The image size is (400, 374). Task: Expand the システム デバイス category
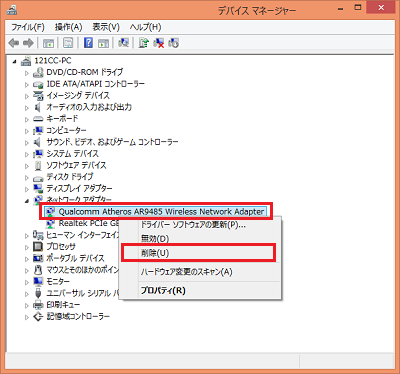click(27, 154)
